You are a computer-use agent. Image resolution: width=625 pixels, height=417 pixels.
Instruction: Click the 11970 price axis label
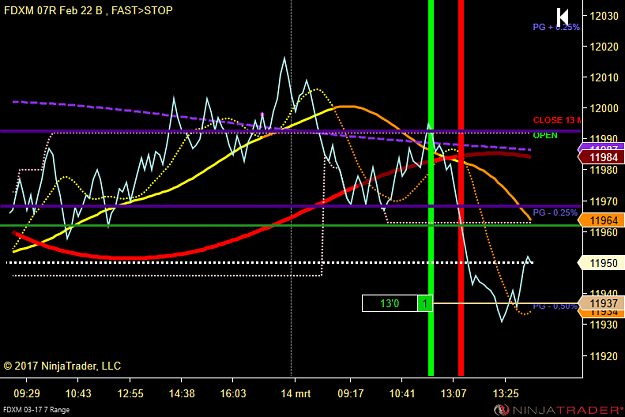[x=604, y=201]
